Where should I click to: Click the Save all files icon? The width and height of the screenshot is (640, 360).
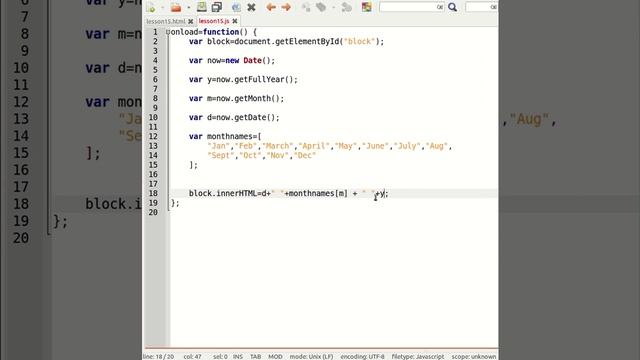(217, 7)
